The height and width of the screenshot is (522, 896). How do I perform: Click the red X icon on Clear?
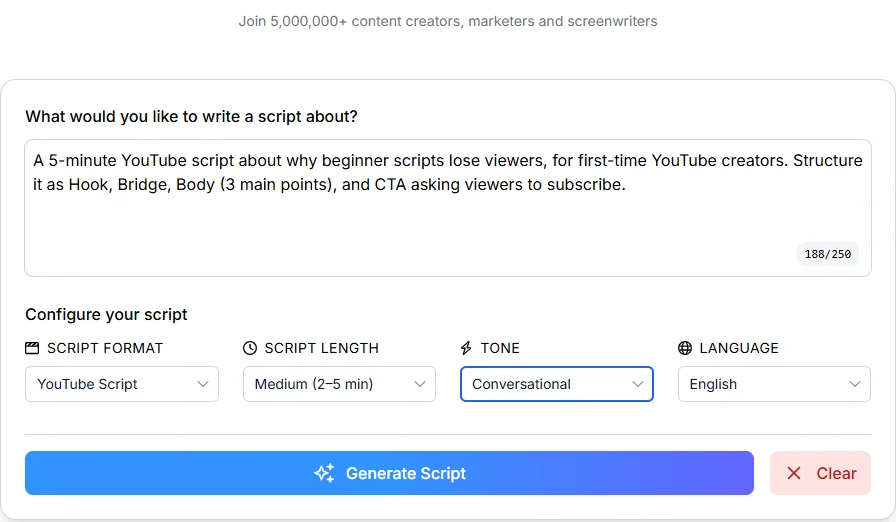tap(794, 473)
